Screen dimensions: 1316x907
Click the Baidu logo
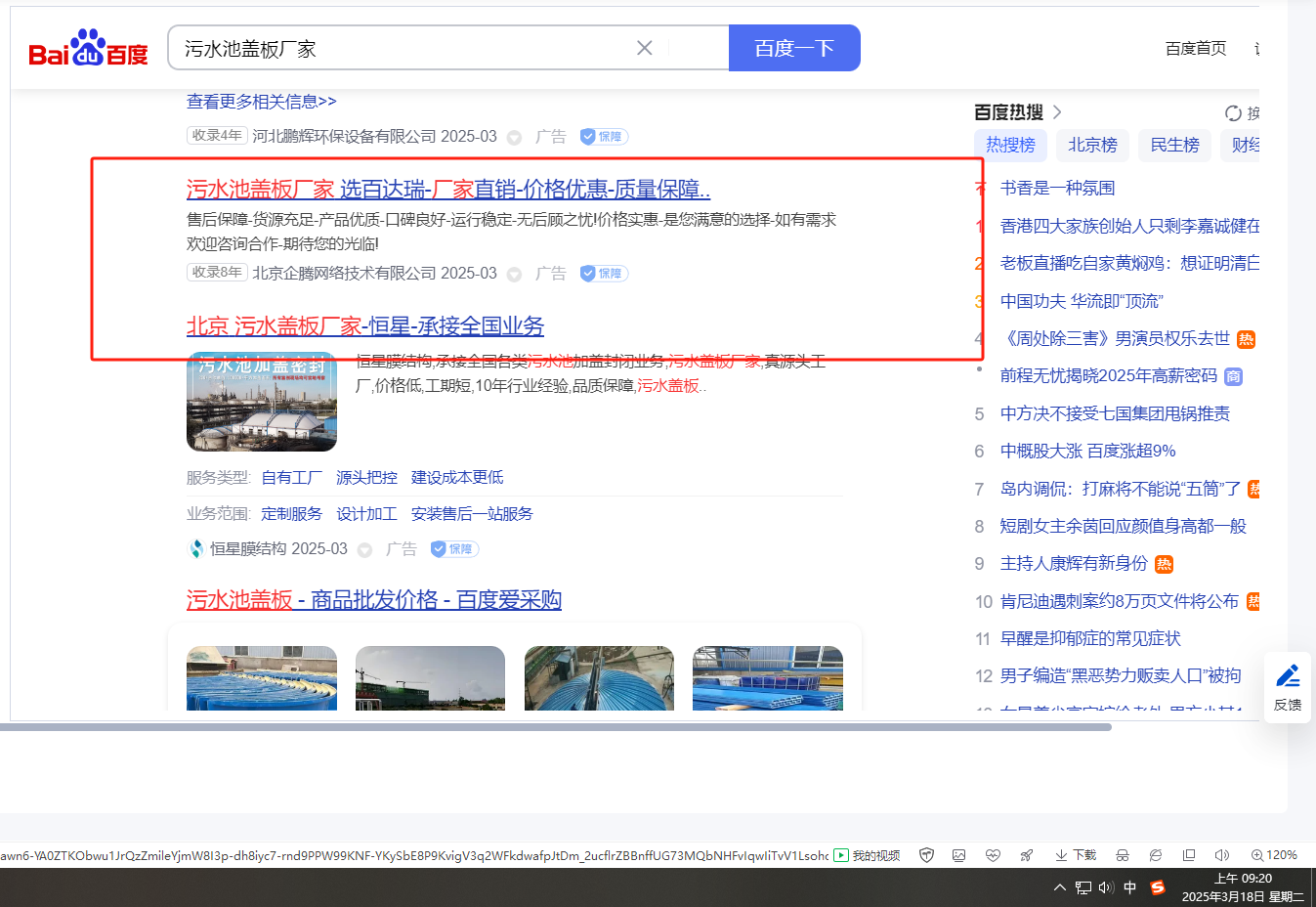tap(88, 49)
